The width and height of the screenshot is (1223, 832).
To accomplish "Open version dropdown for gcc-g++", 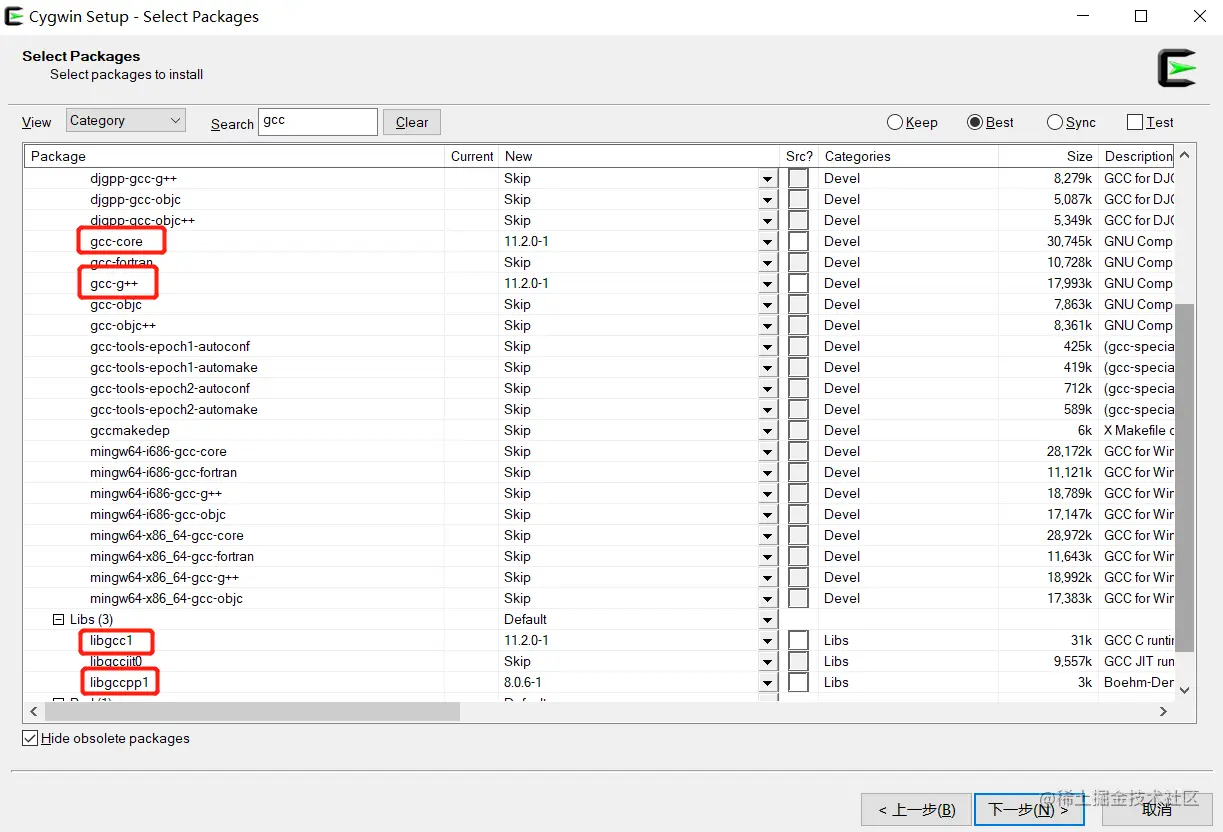I will pyautogui.click(x=768, y=284).
